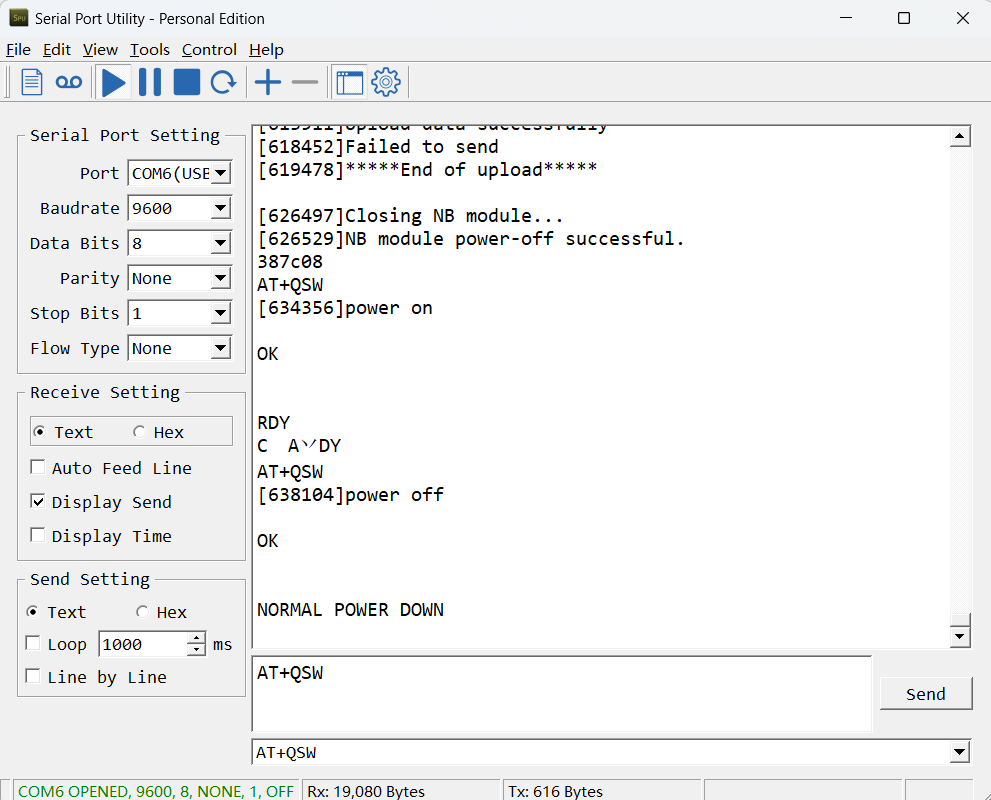
Task: Enable the Loop checkbox
Action: [x=33, y=643]
